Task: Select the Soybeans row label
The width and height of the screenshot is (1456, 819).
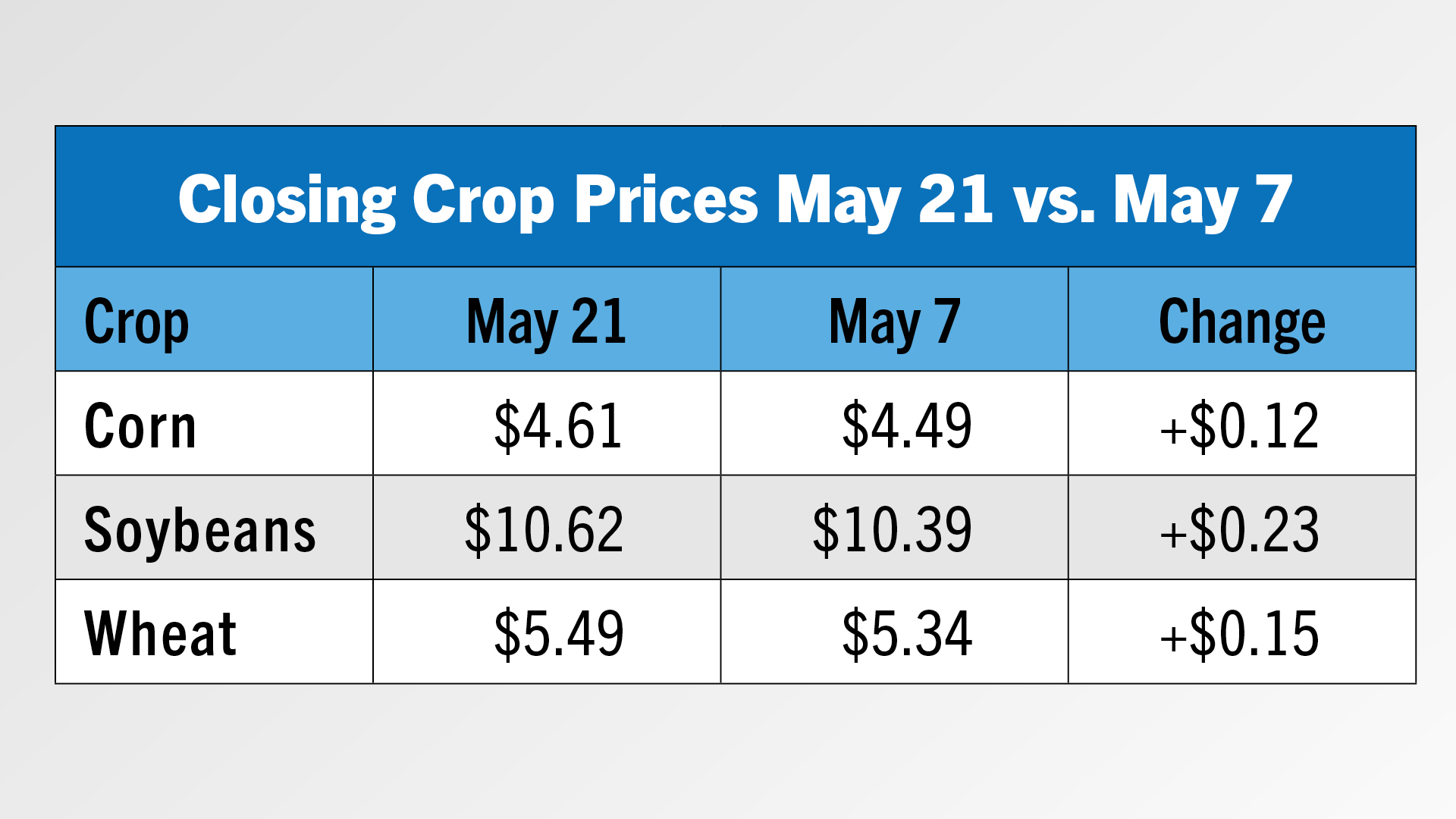Action: (x=199, y=529)
